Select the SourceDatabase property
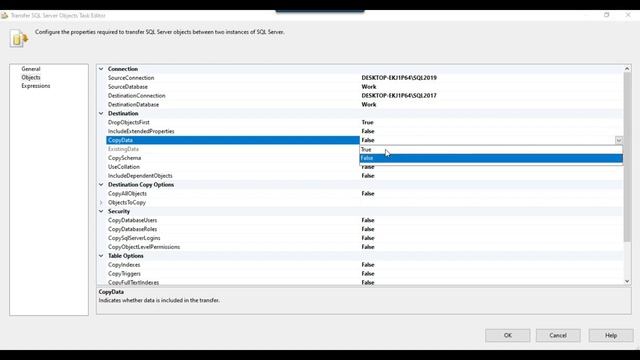640x360 pixels. (x=128, y=87)
